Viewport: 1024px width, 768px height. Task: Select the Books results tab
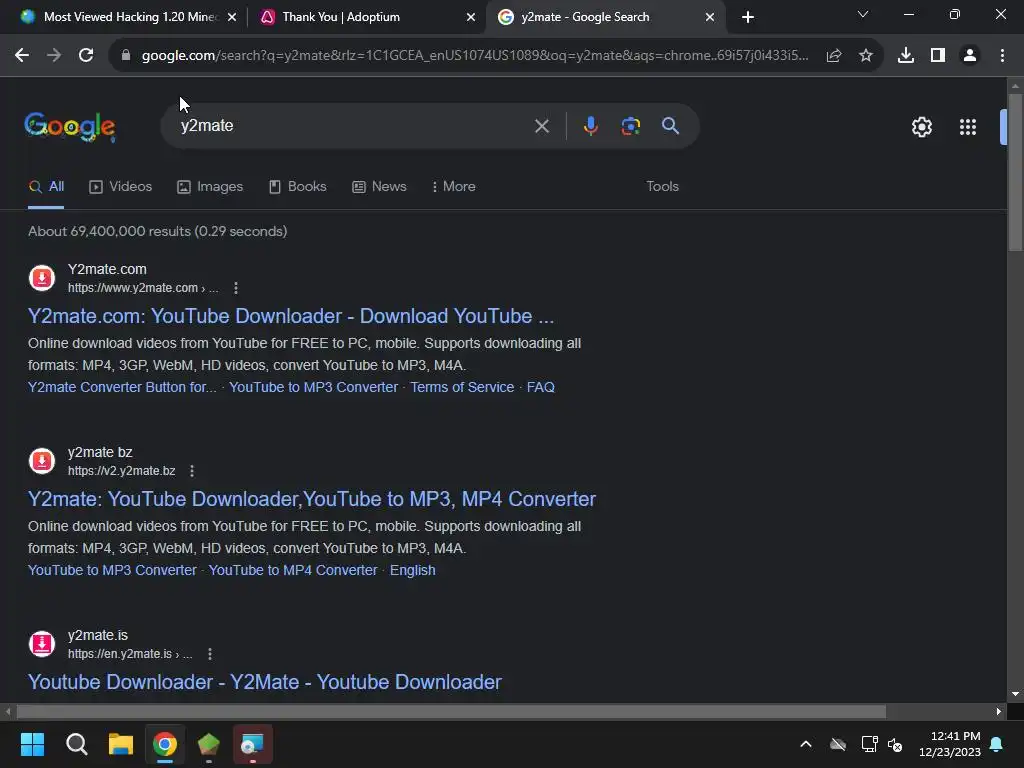coord(298,187)
